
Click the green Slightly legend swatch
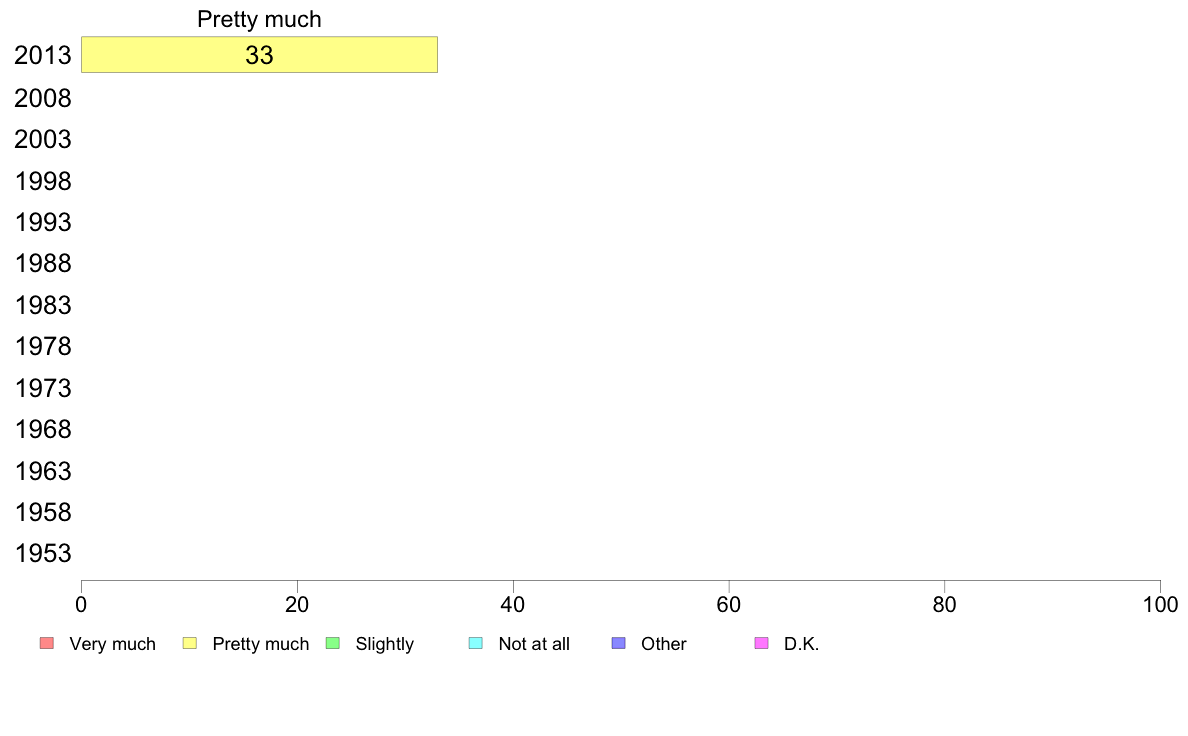[333, 643]
